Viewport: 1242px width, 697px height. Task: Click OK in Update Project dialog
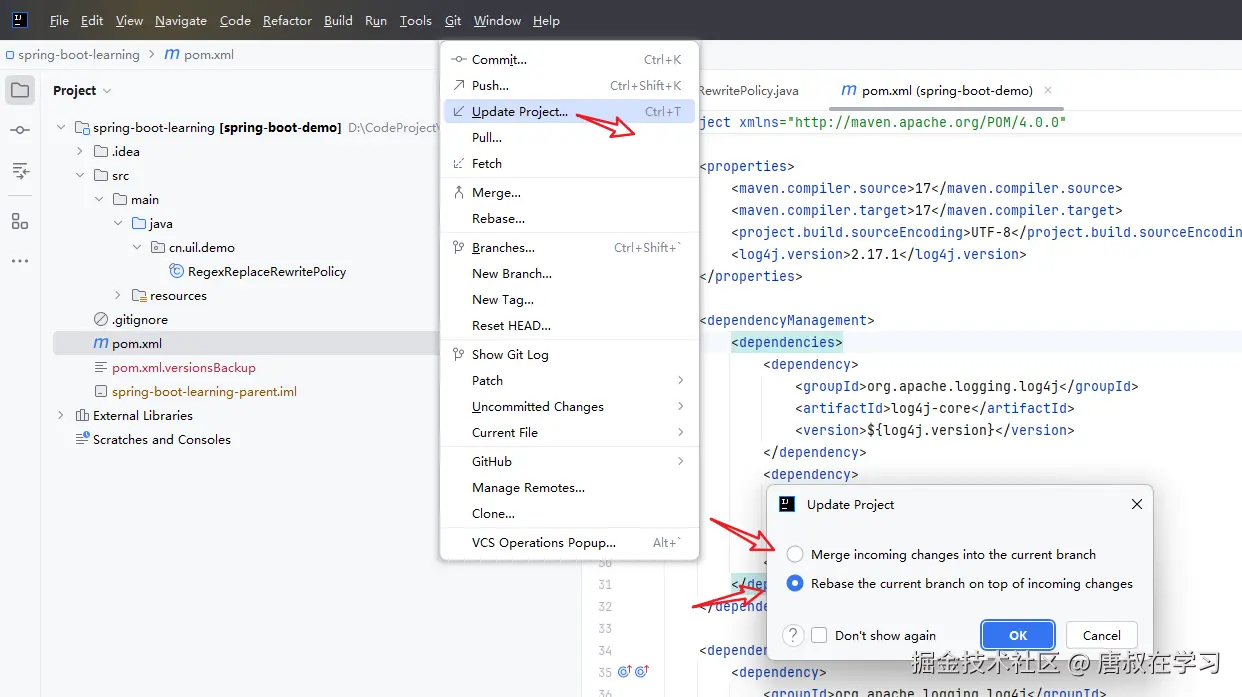pyautogui.click(x=1018, y=635)
